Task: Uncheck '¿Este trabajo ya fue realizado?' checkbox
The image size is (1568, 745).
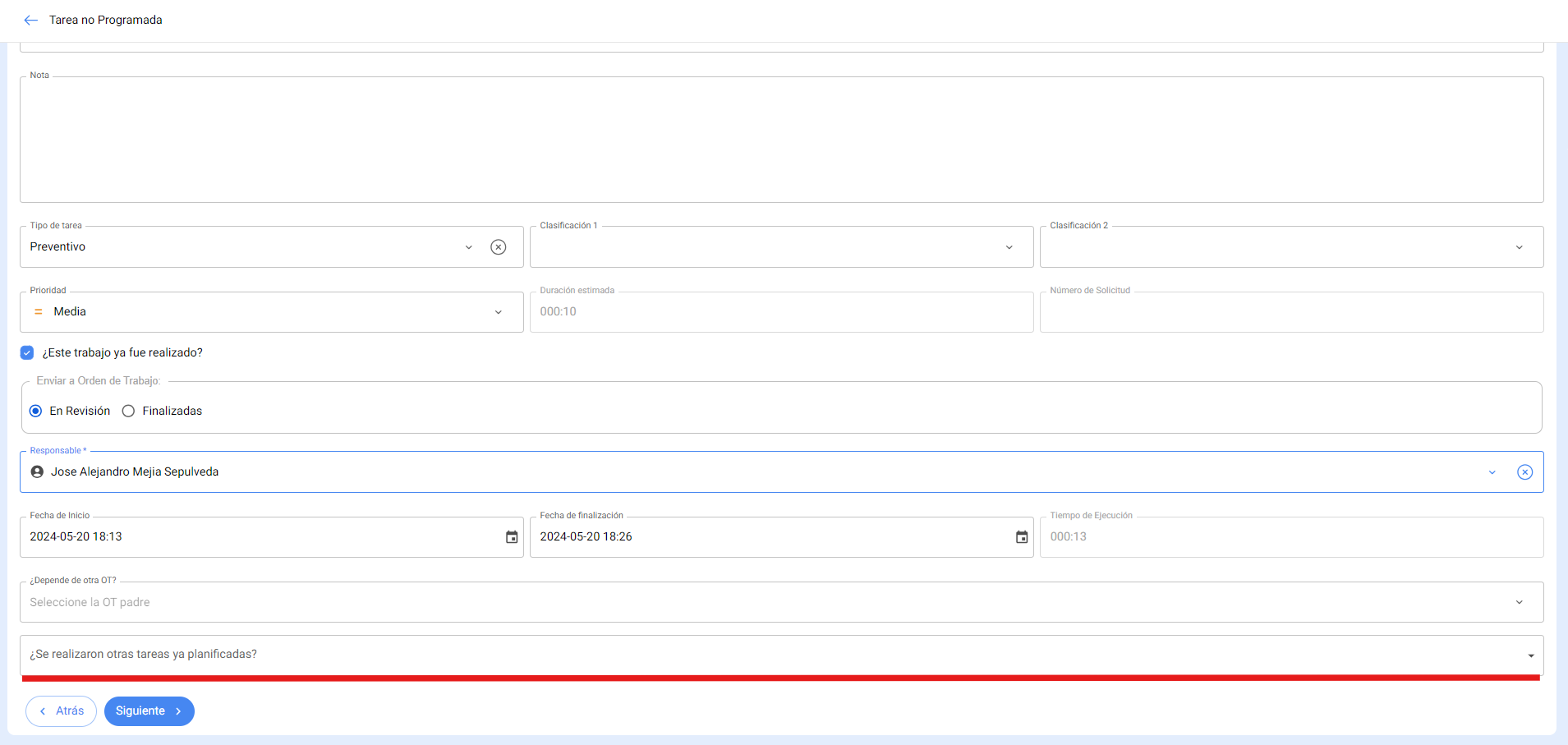Action: [x=27, y=353]
